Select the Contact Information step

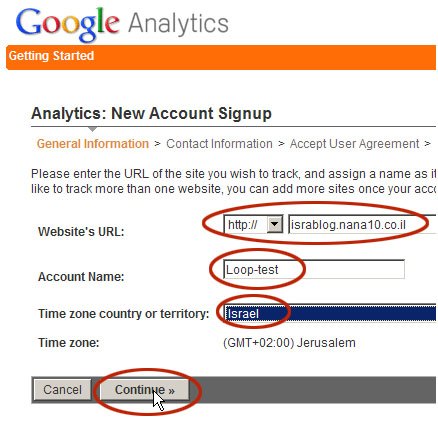[x=219, y=144]
